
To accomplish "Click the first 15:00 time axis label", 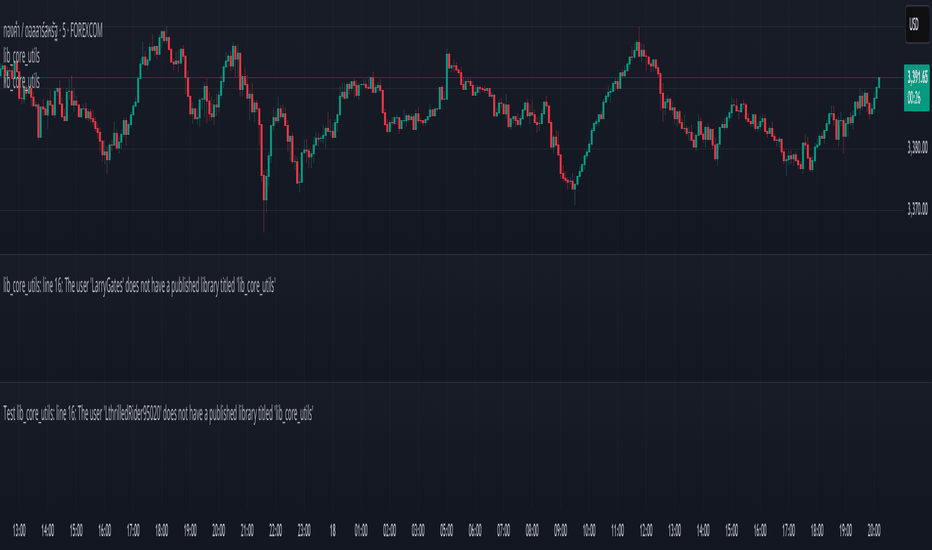I will pyautogui.click(x=76, y=530).
